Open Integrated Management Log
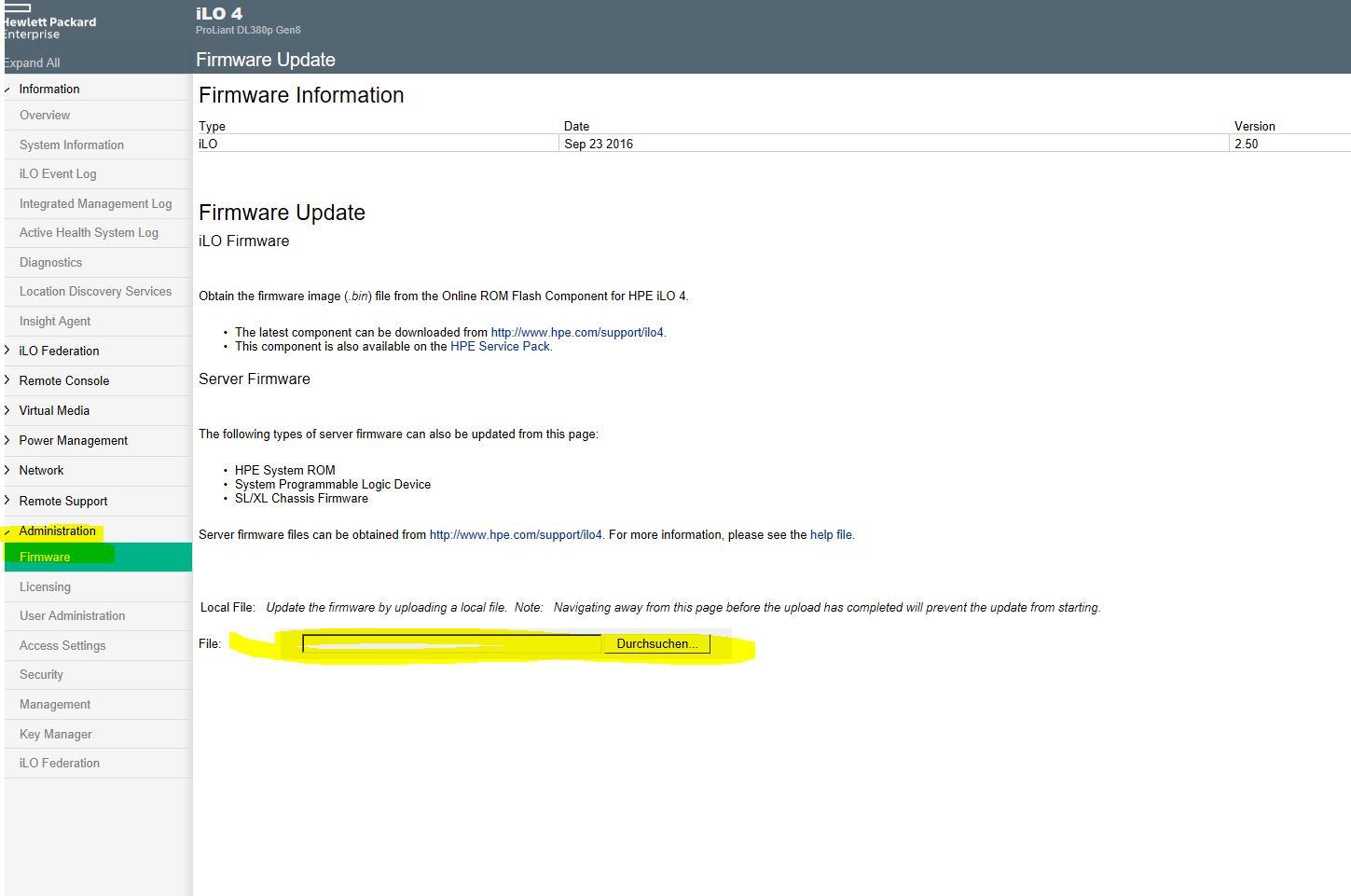Viewport: 1351px width, 896px height. click(x=95, y=203)
